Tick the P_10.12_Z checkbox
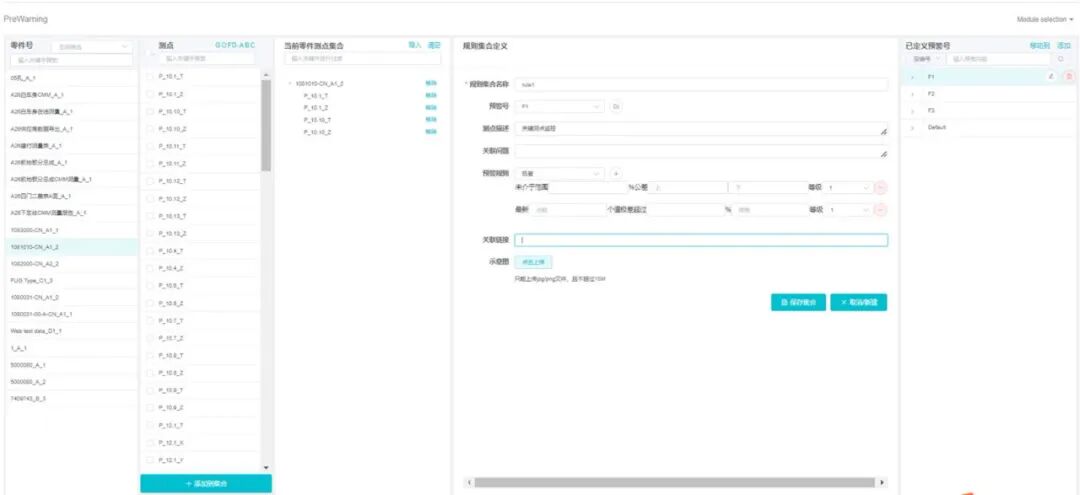The height and width of the screenshot is (495, 1080). [149, 198]
